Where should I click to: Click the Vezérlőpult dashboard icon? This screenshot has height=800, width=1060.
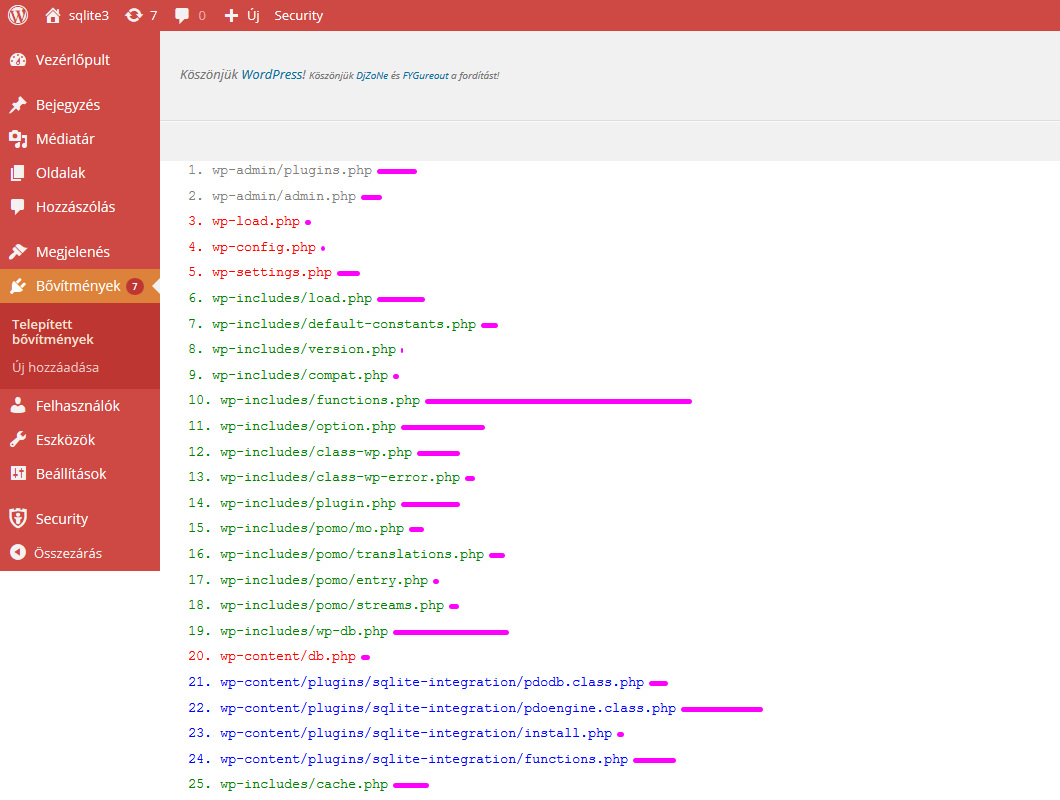(18, 60)
